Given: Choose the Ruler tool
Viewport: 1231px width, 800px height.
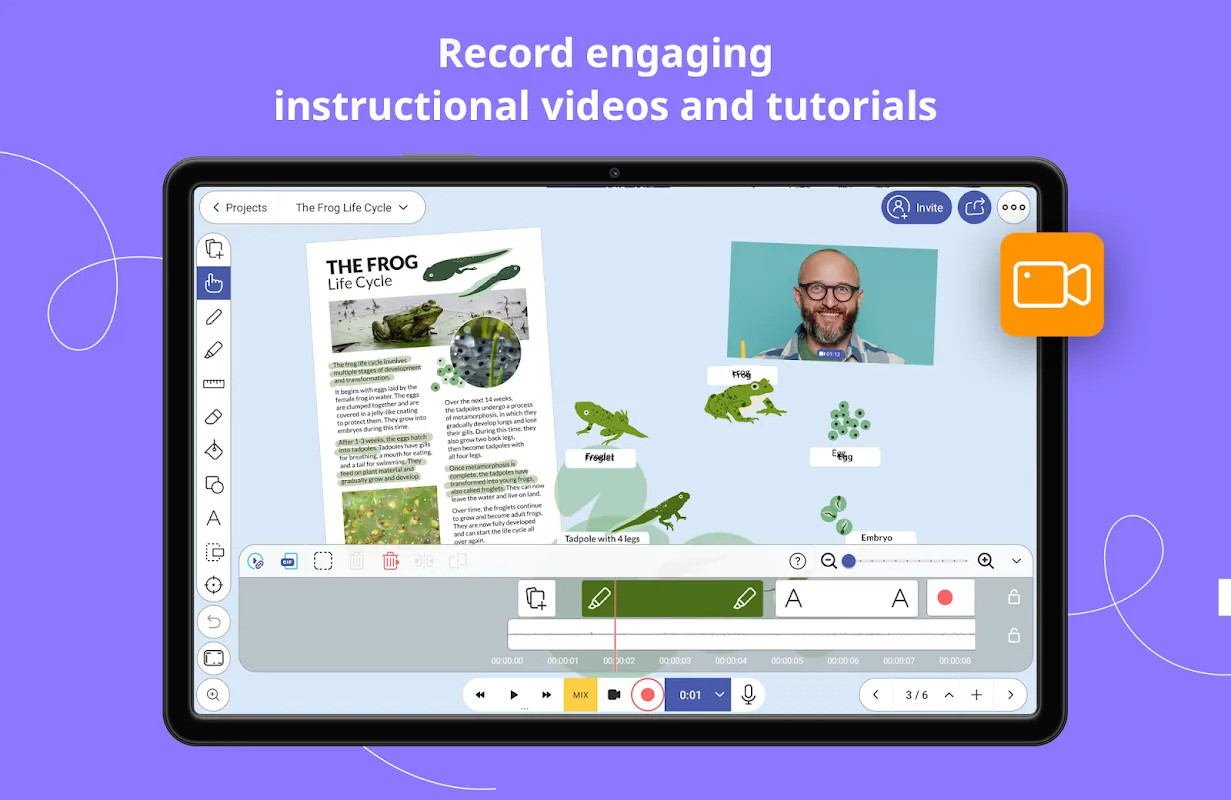Looking at the screenshot, I should [x=213, y=384].
